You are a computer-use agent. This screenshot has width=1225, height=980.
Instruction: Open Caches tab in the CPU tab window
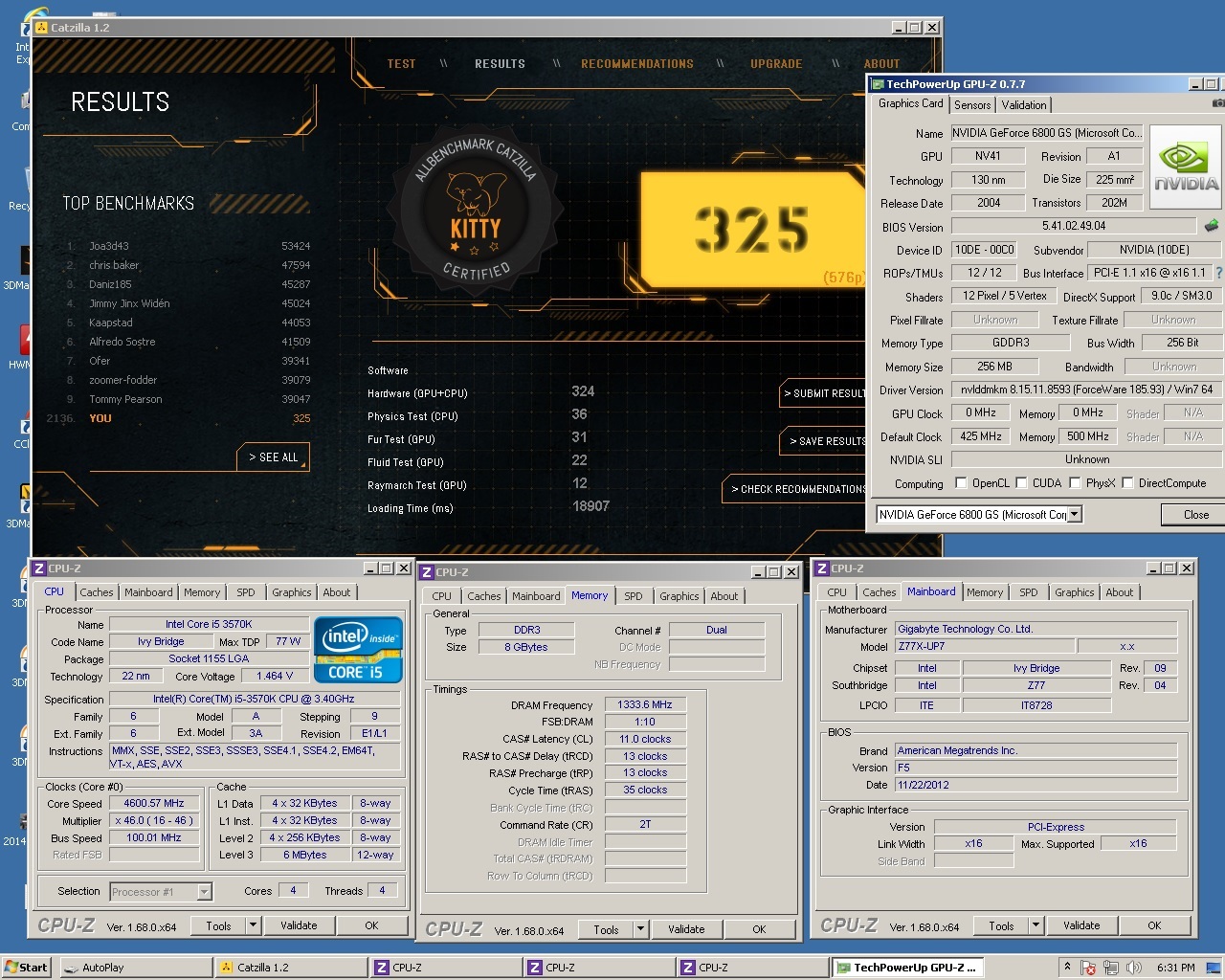point(97,592)
